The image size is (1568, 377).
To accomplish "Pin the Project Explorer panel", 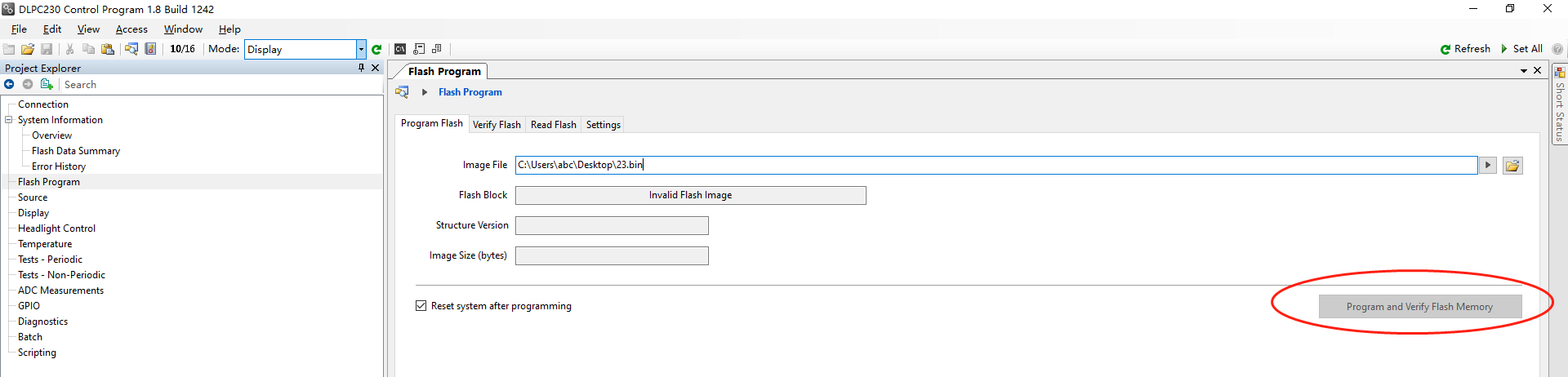I will click(x=361, y=68).
